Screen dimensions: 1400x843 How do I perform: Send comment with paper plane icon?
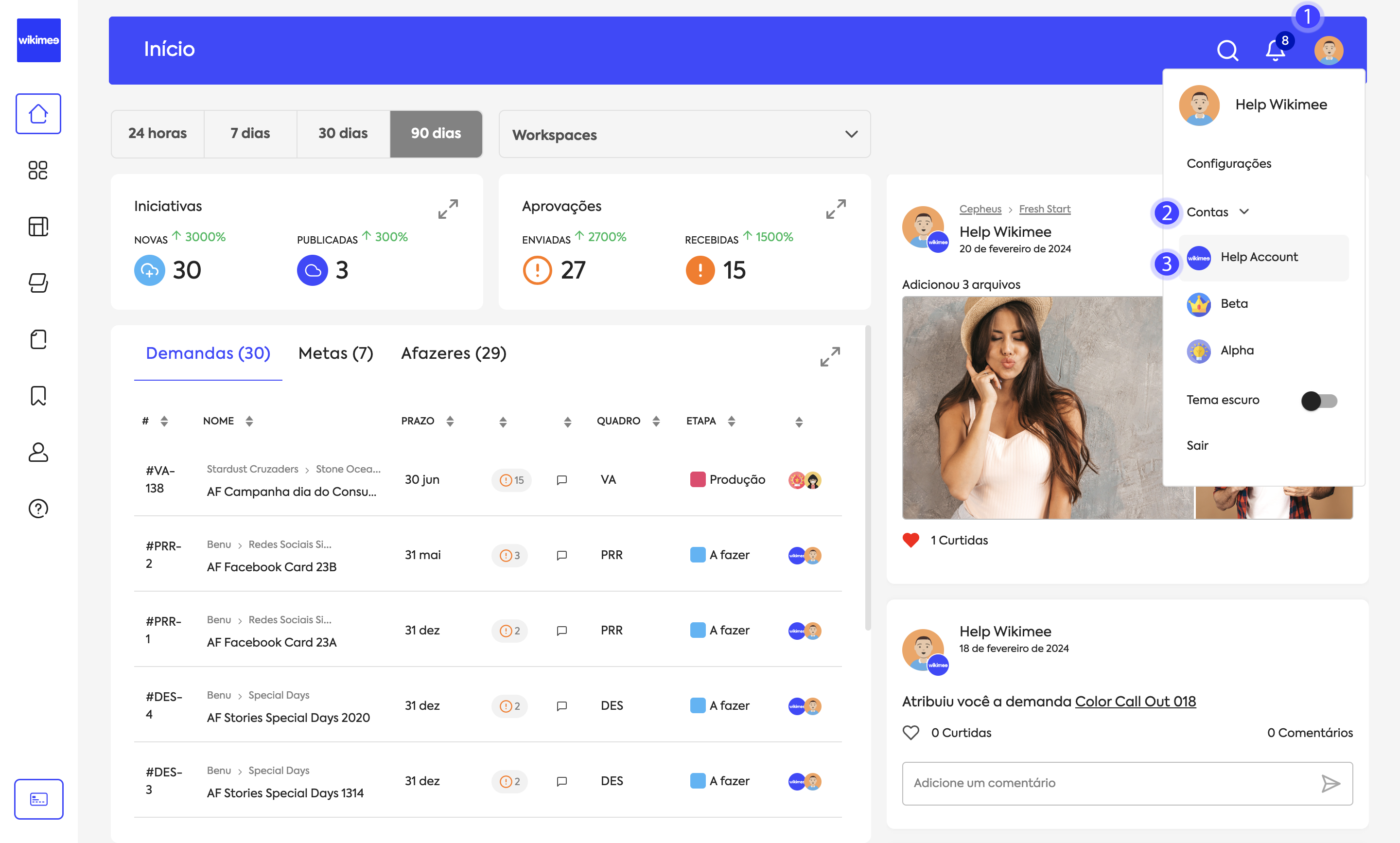(1330, 783)
